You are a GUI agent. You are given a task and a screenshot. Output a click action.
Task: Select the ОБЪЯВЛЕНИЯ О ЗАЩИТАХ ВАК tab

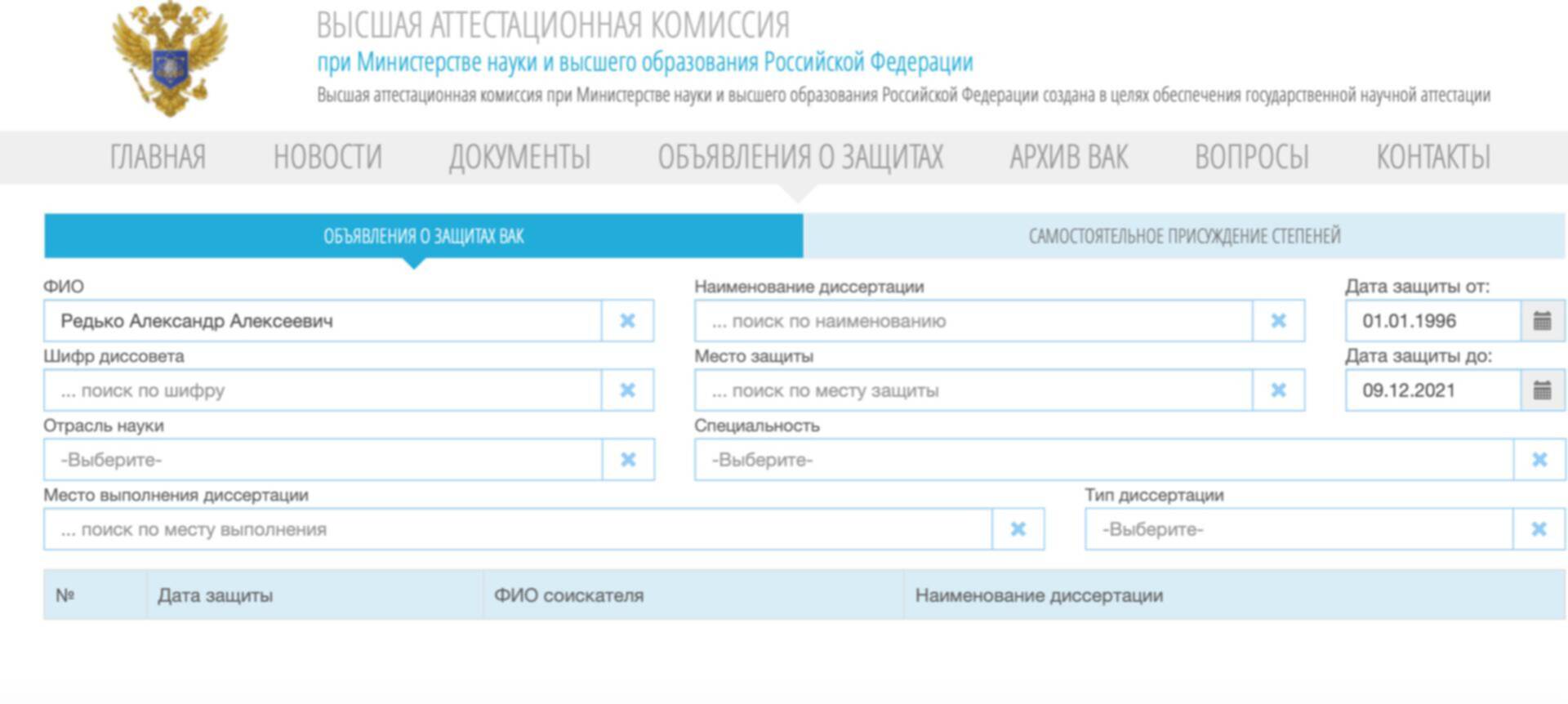click(x=424, y=236)
